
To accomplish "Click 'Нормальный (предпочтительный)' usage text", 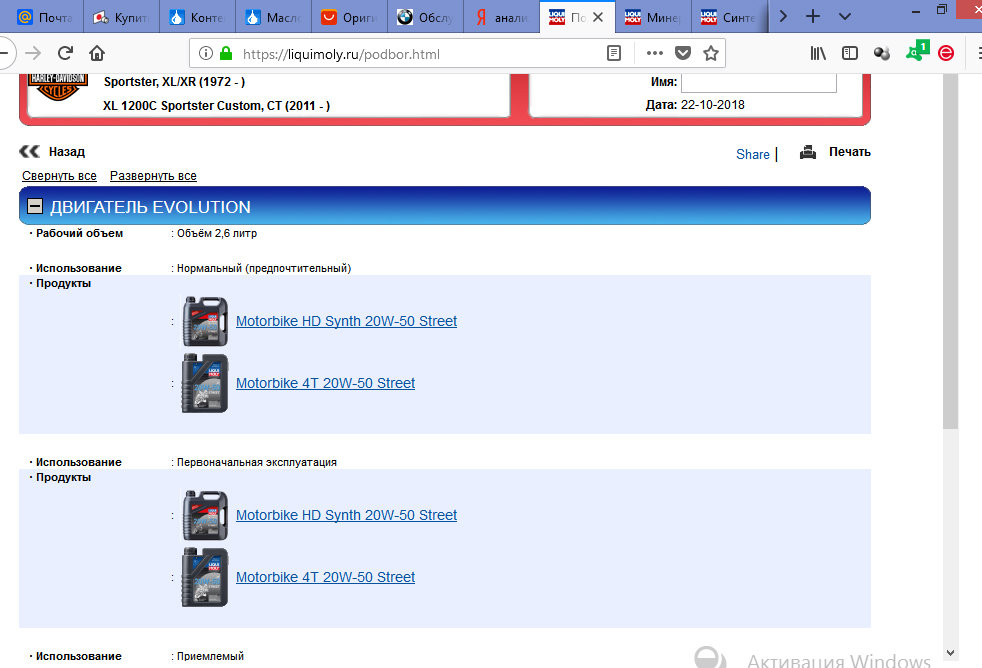I will (264, 268).
